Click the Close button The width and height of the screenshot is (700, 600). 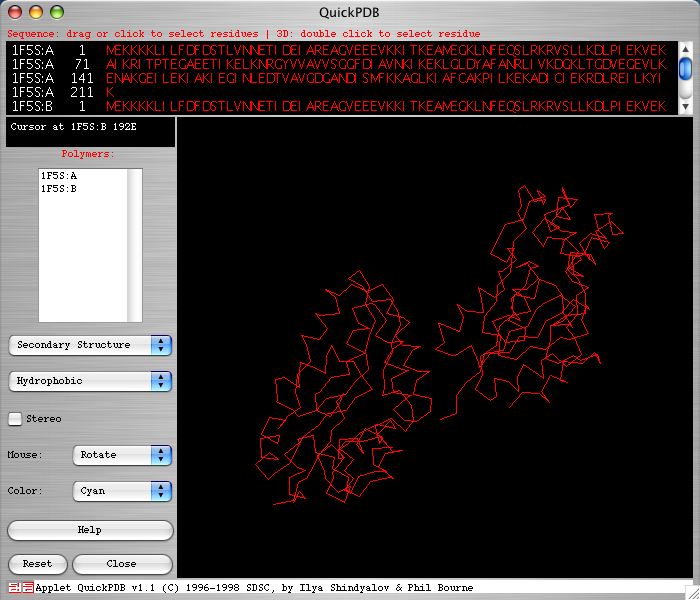point(122,564)
